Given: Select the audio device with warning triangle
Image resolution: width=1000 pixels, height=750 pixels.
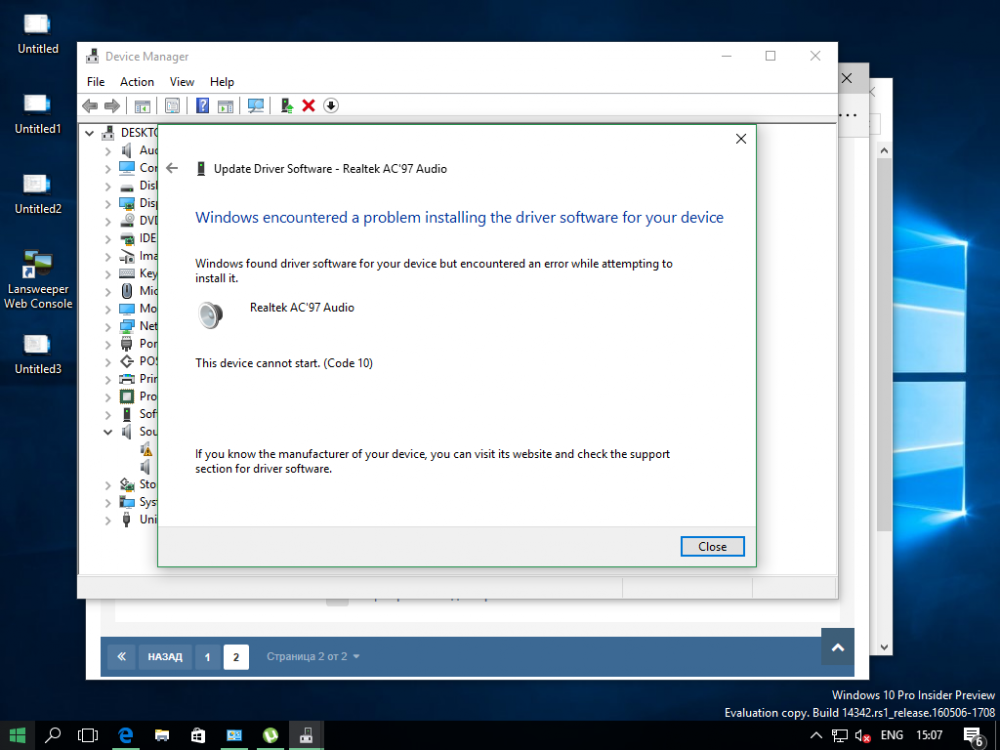Looking at the screenshot, I should 147,448.
